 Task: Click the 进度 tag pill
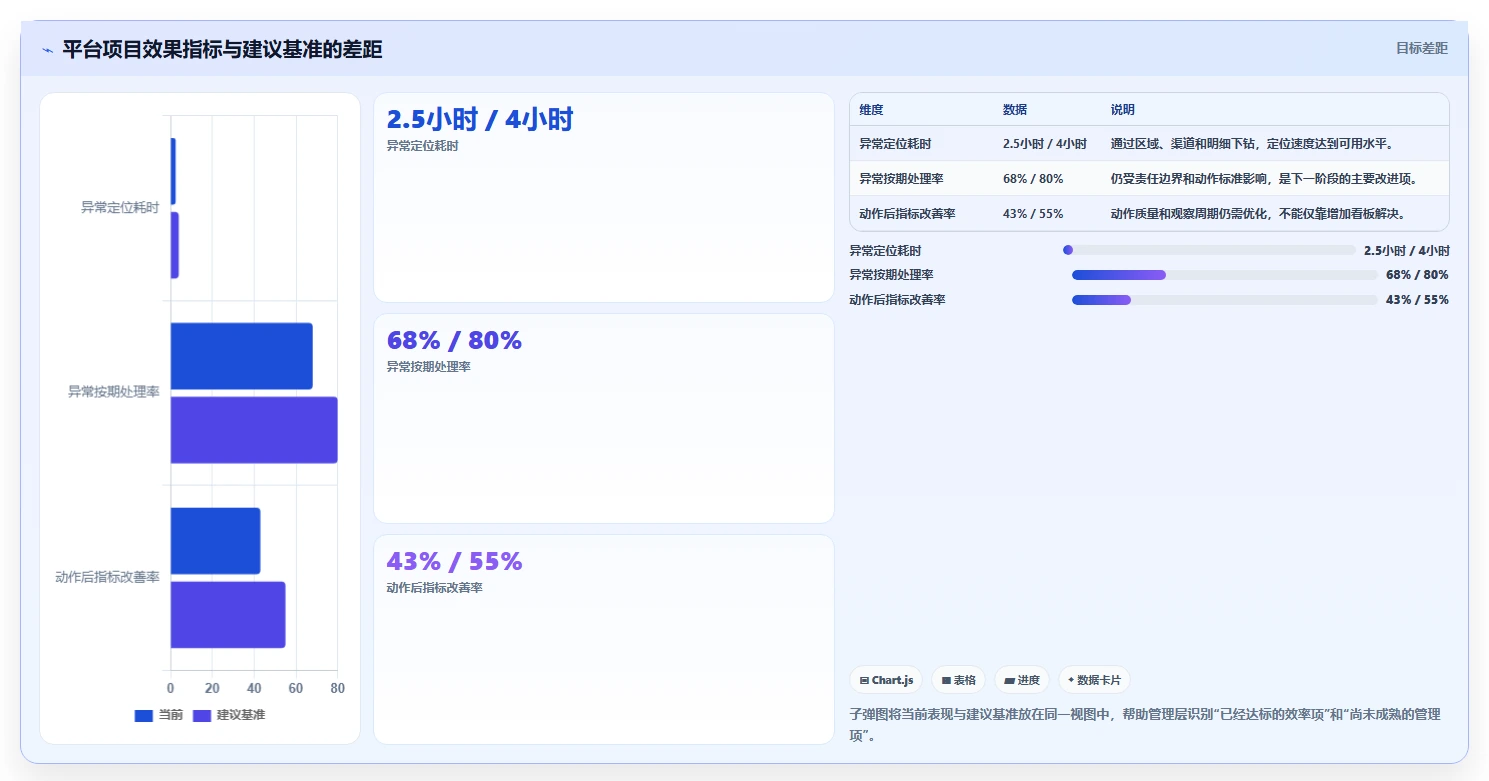[1022, 680]
